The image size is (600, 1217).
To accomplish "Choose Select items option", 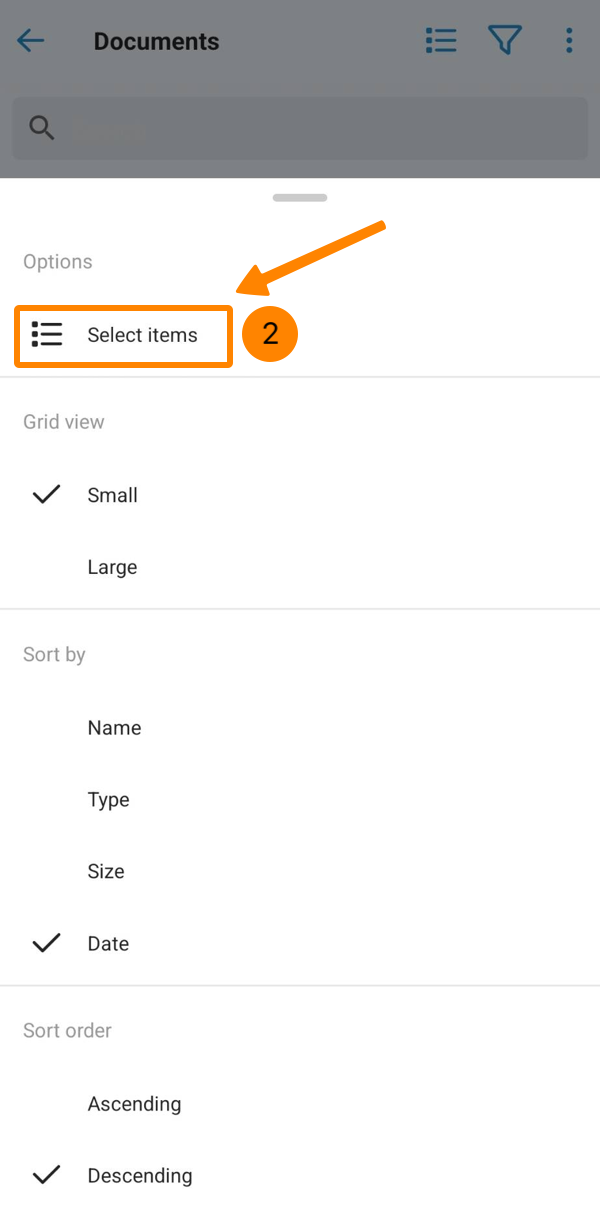I will click(142, 335).
